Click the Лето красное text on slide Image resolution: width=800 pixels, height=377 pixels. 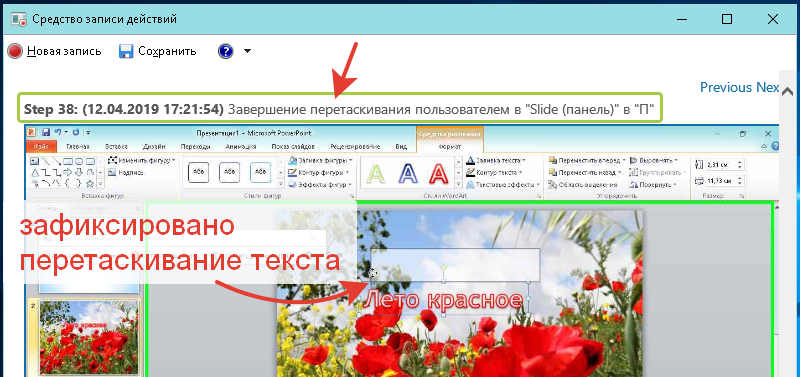pyautogui.click(x=444, y=300)
